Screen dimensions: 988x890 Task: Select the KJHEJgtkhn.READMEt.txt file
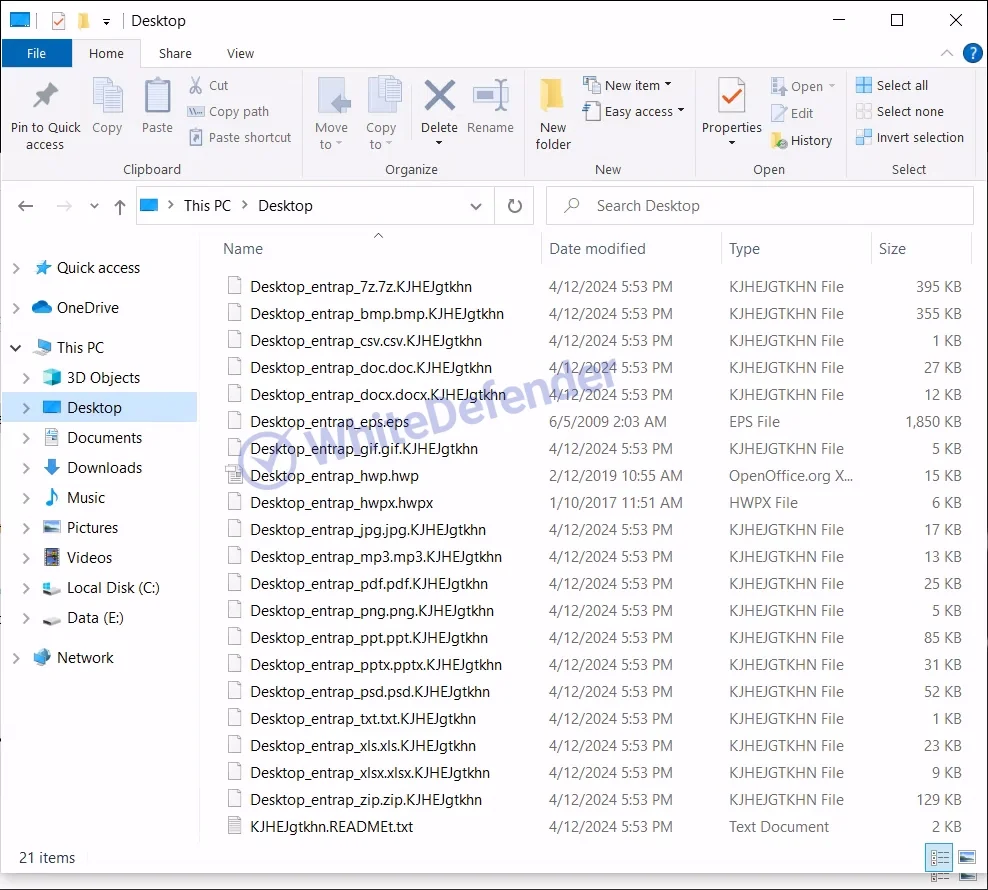pyautogui.click(x=331, y=827)
